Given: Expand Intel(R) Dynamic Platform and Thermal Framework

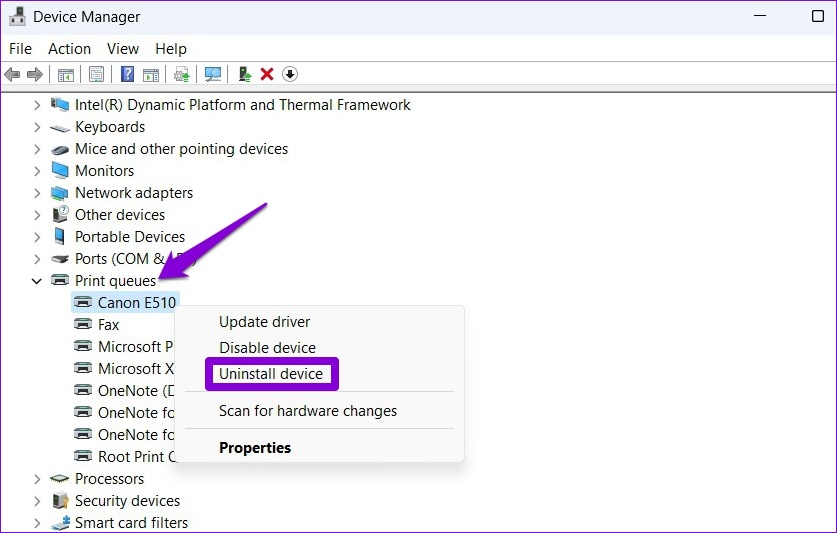Looking at the screenshot, I should 37,105.
